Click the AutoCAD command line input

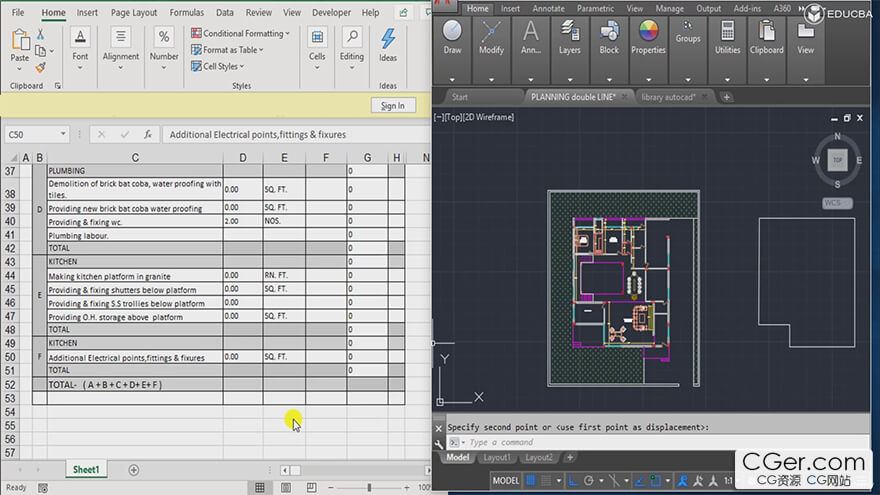click(x=657, y=442)
